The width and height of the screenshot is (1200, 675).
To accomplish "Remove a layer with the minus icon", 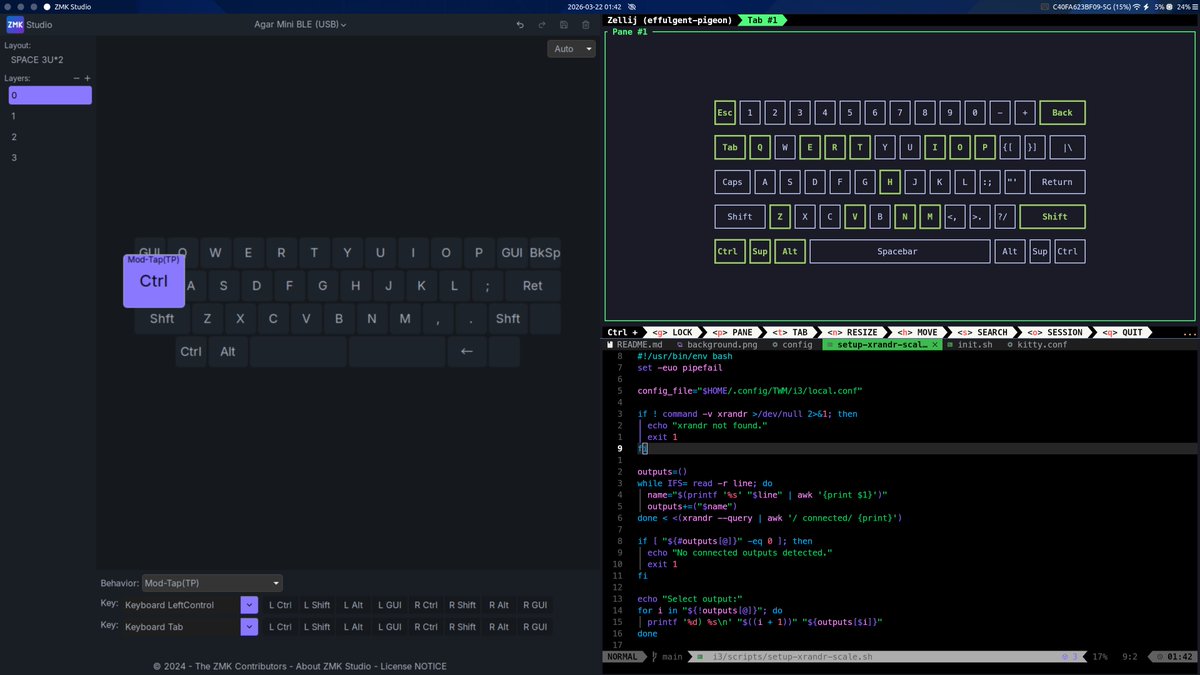I will tap(76, 78).
